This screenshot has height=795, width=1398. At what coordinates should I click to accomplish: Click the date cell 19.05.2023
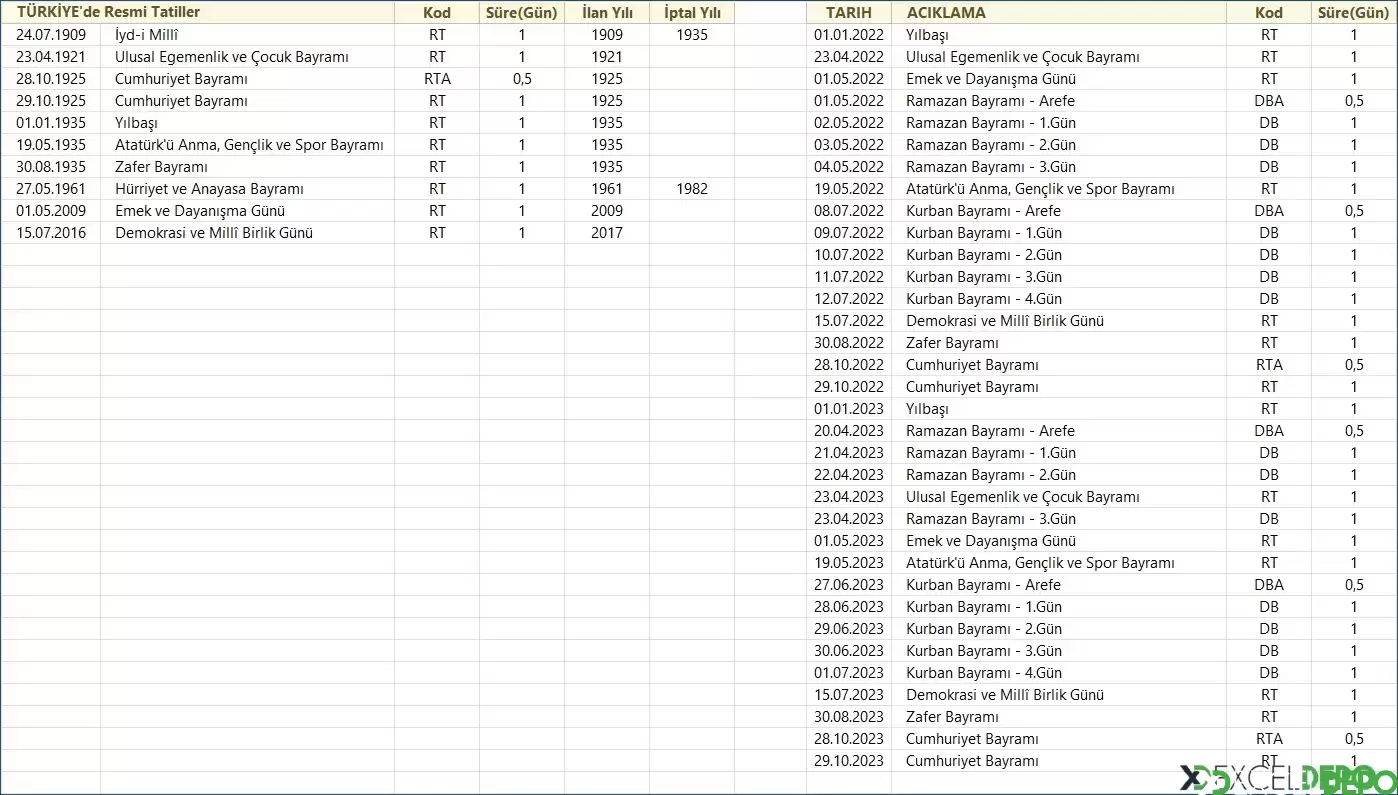pyautogui.click(x=849, y=563)
